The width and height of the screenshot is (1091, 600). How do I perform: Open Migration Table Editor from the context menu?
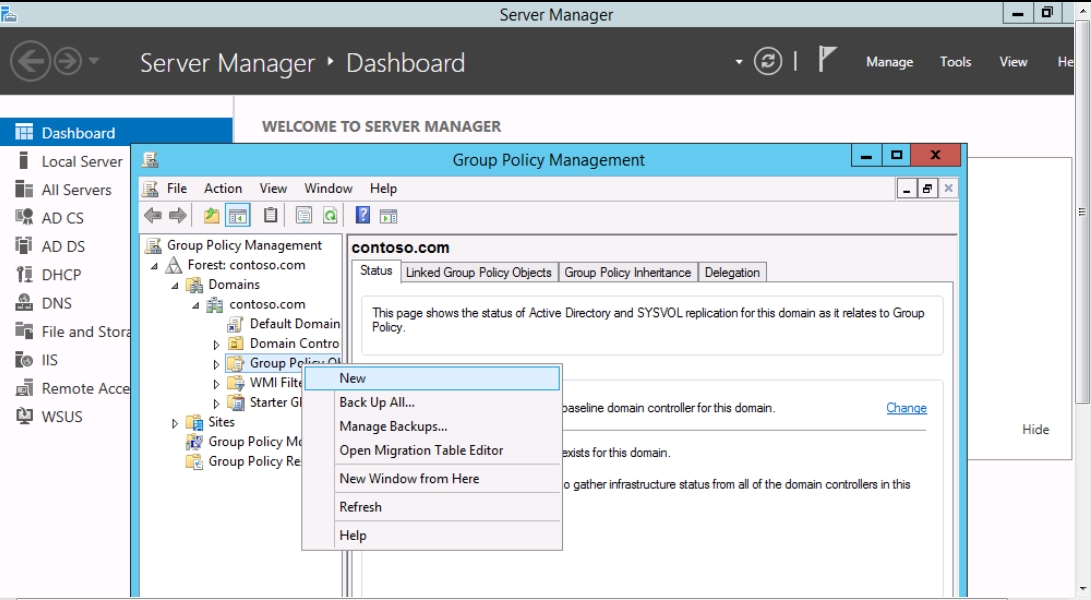421,450
